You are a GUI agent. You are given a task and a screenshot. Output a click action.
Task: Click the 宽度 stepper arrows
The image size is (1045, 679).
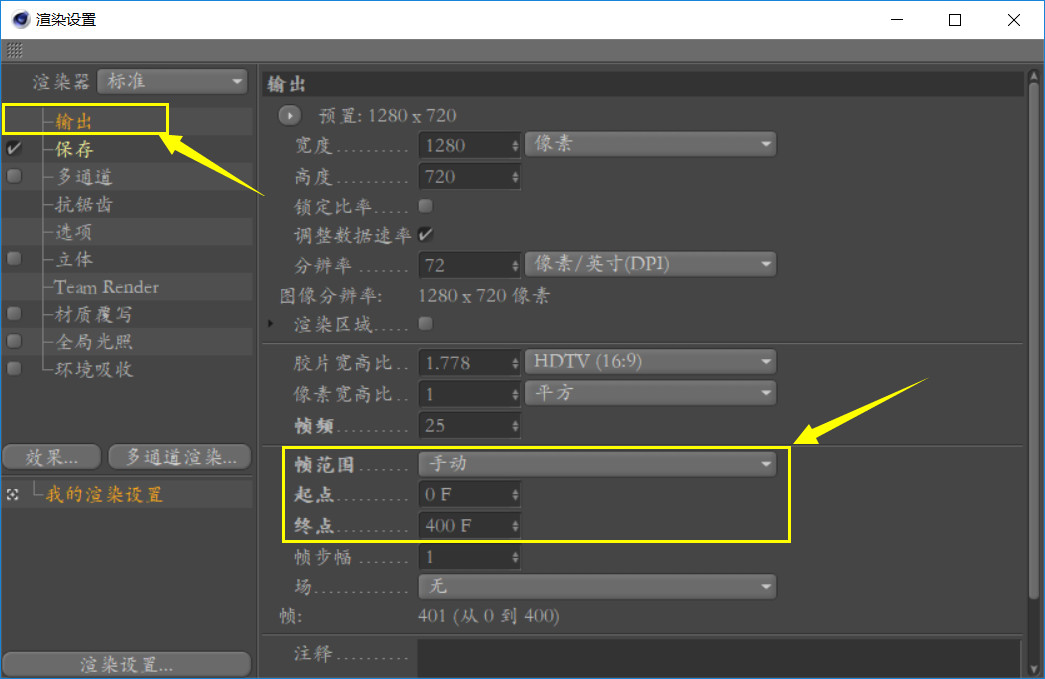(x=515, y=145)
